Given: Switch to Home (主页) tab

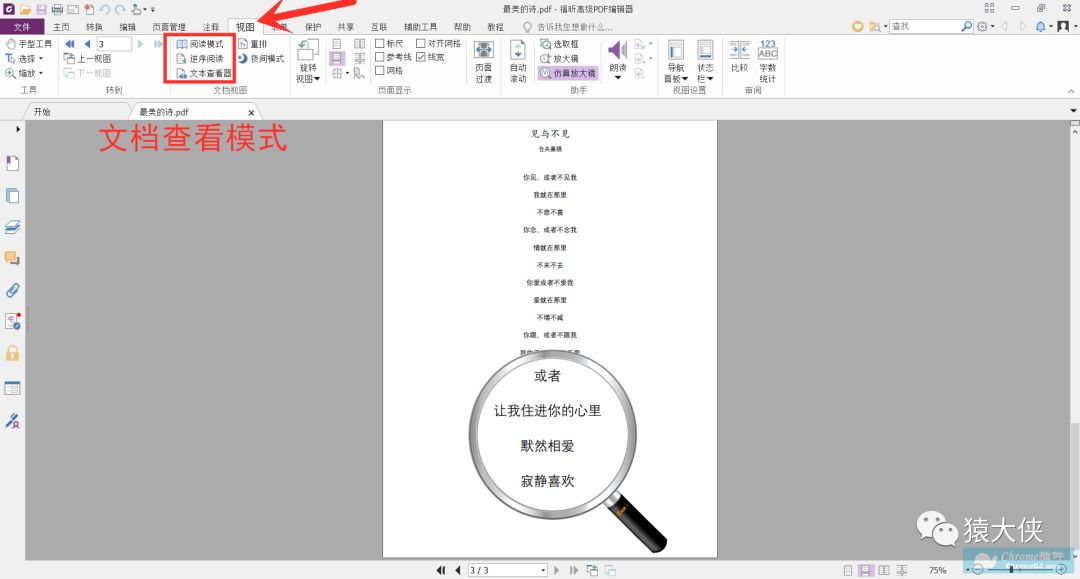Looking at the screenshot, I should coord(61,27).
